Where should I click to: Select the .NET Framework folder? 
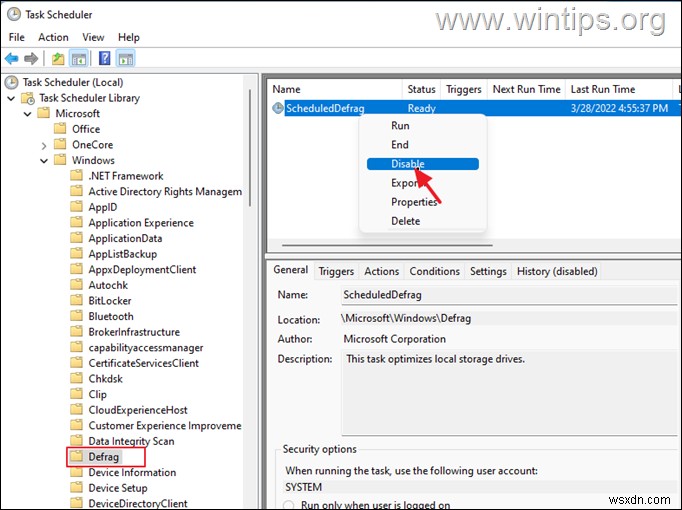point(126,176)
